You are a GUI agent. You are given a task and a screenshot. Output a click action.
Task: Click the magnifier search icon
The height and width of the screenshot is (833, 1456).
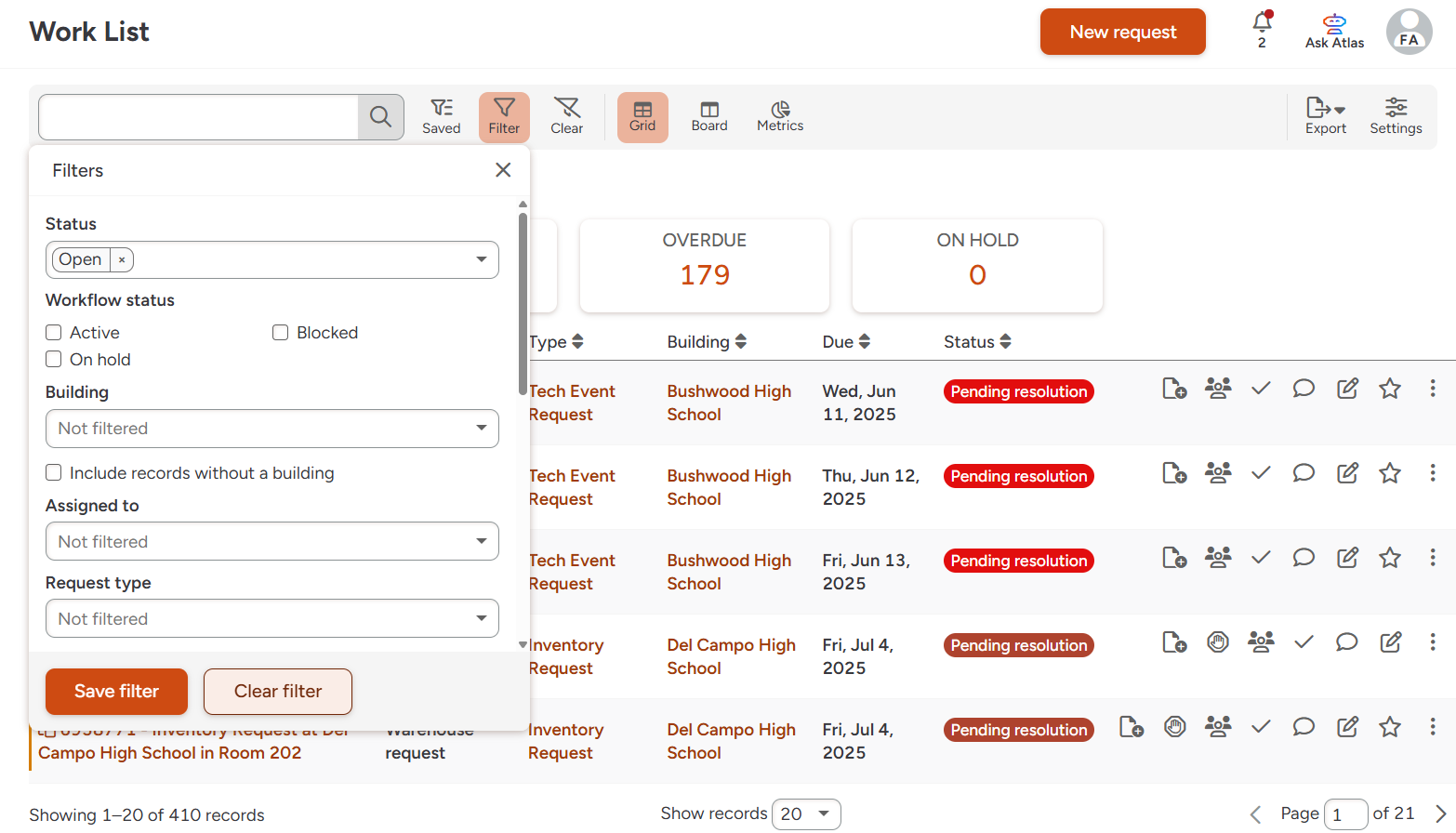pyautogui.click(x=380, y=117)
